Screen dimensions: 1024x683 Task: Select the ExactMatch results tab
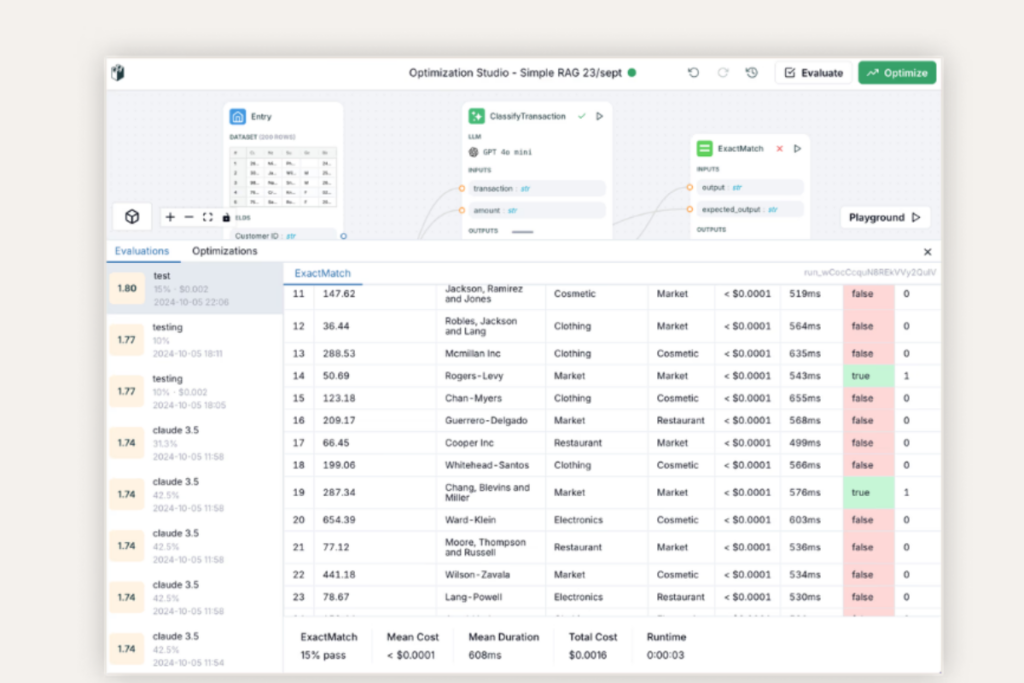coord(323,273)
